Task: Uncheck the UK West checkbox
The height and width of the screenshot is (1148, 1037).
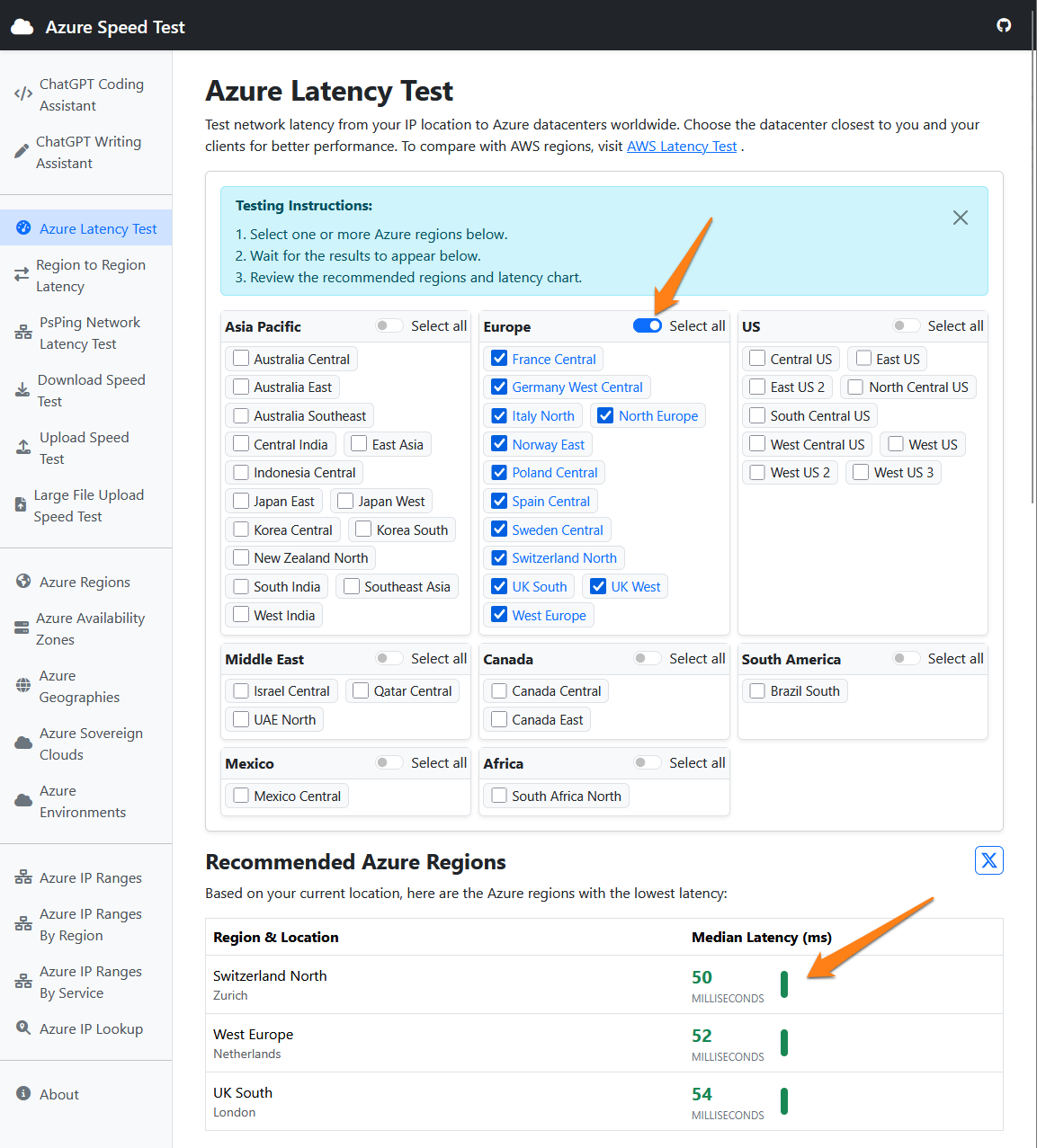Action: [x=598, y=586]
